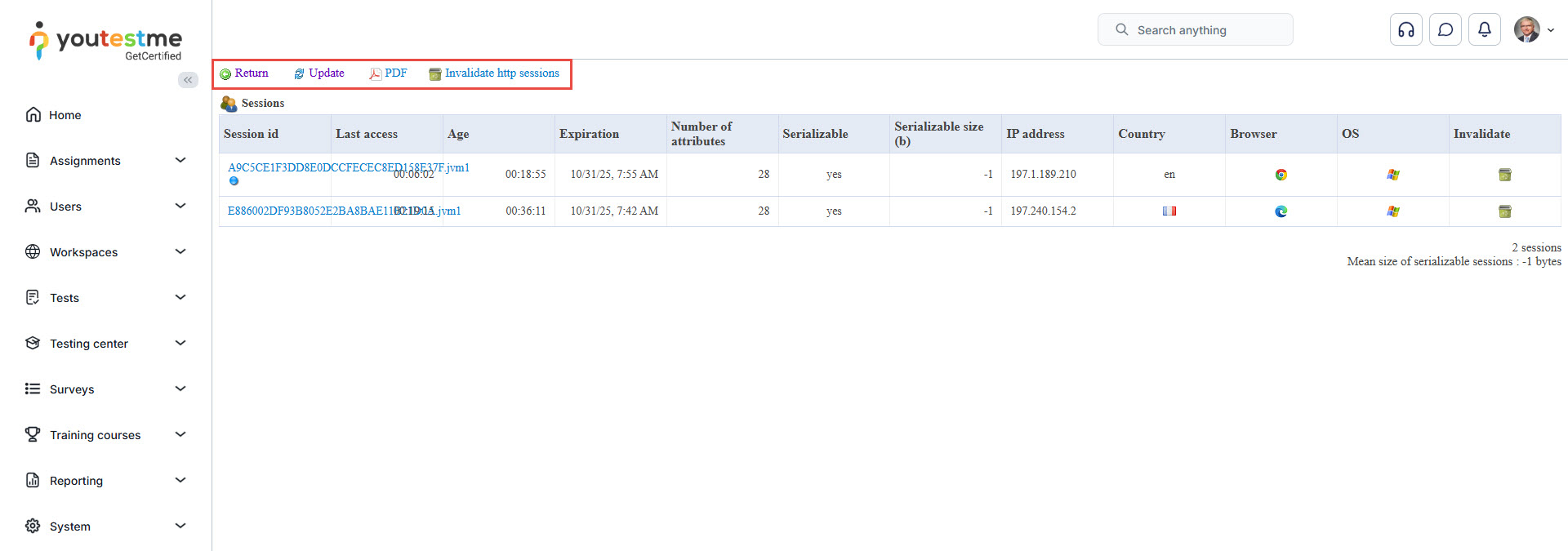Screen dimensions: 1568x551
Task: Click the French flag country icon
Action: pyautogui.click(x=1169, y=211)
